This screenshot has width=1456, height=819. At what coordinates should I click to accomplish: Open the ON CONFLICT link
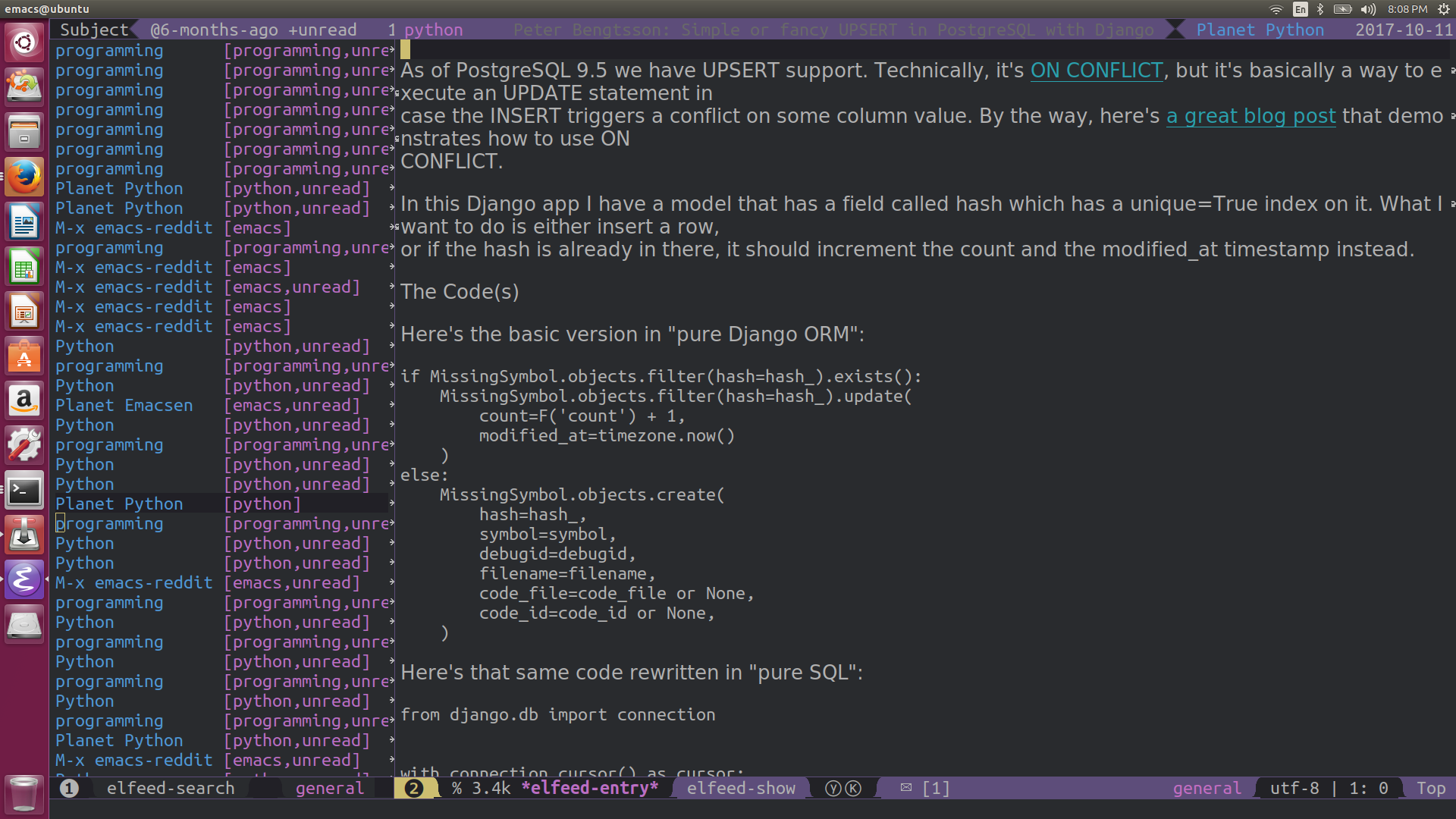pos(1096,71)
